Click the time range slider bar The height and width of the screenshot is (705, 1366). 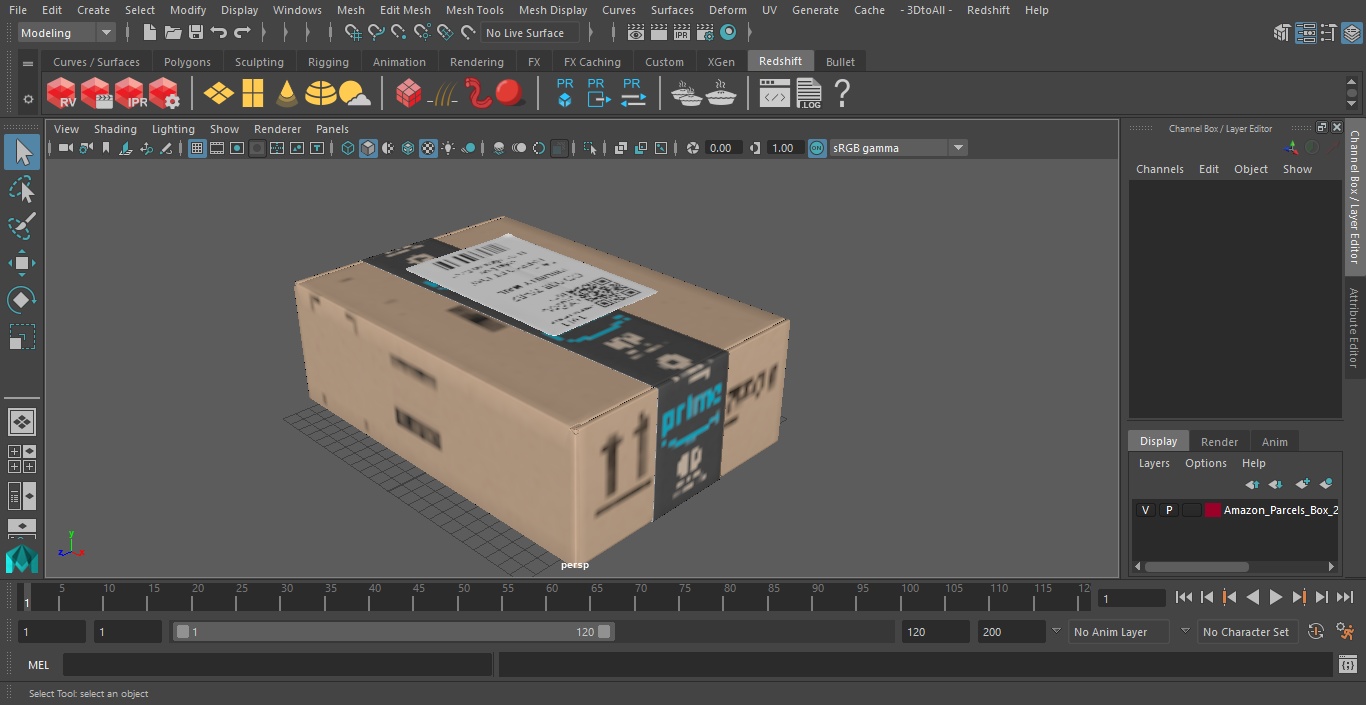point(393,632)
